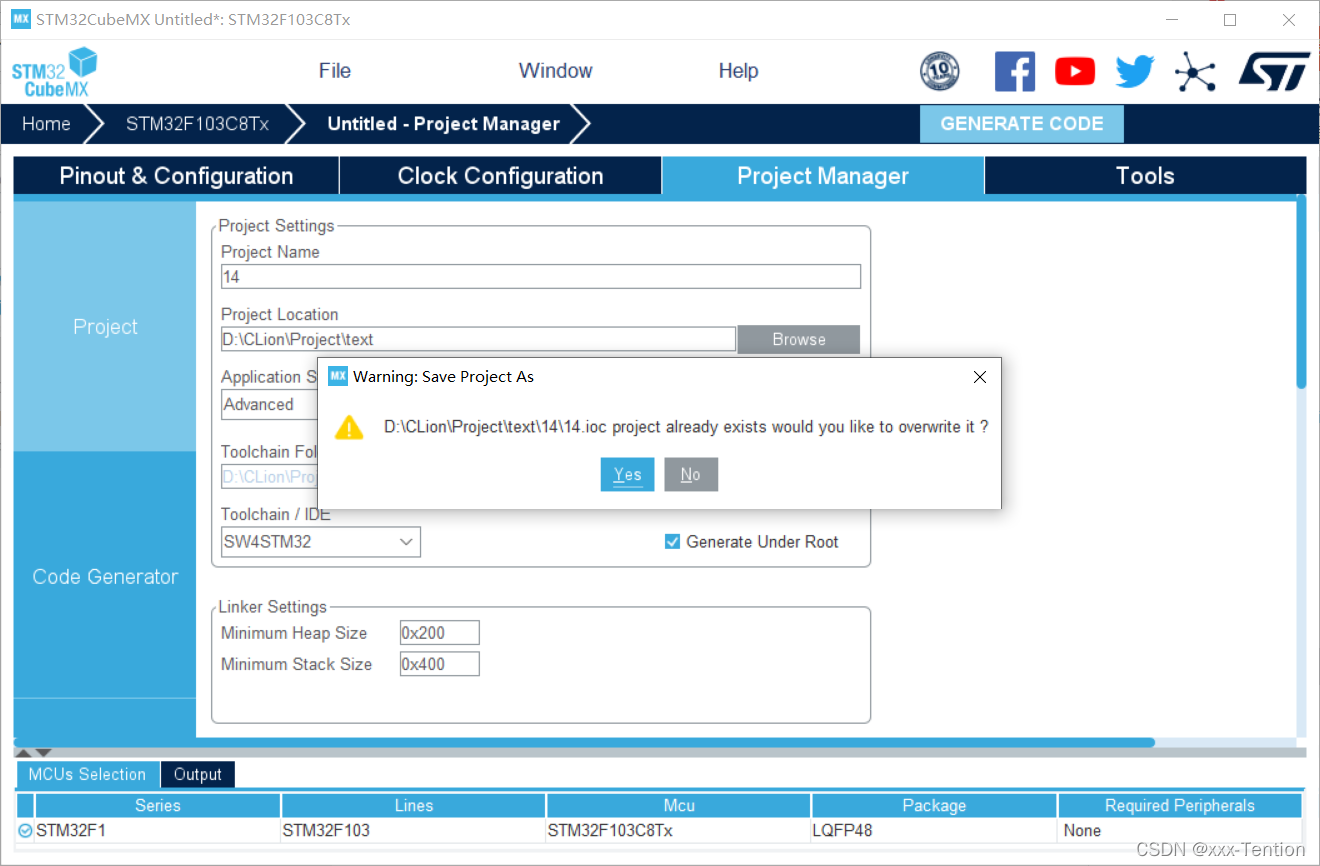Viewport: 1320px width, 866px height.
Task: Toggle the Generate Under Root checkbox
Action: pos(673,542)
